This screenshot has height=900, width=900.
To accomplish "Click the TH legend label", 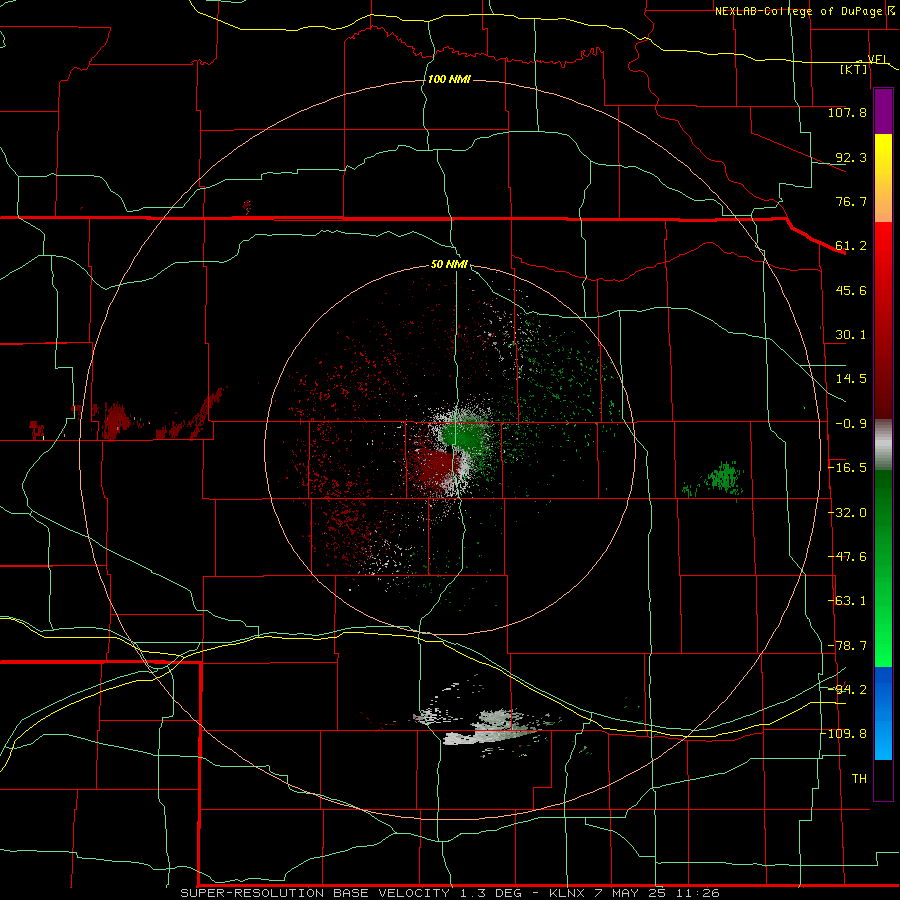I will [x=859, y=779].
